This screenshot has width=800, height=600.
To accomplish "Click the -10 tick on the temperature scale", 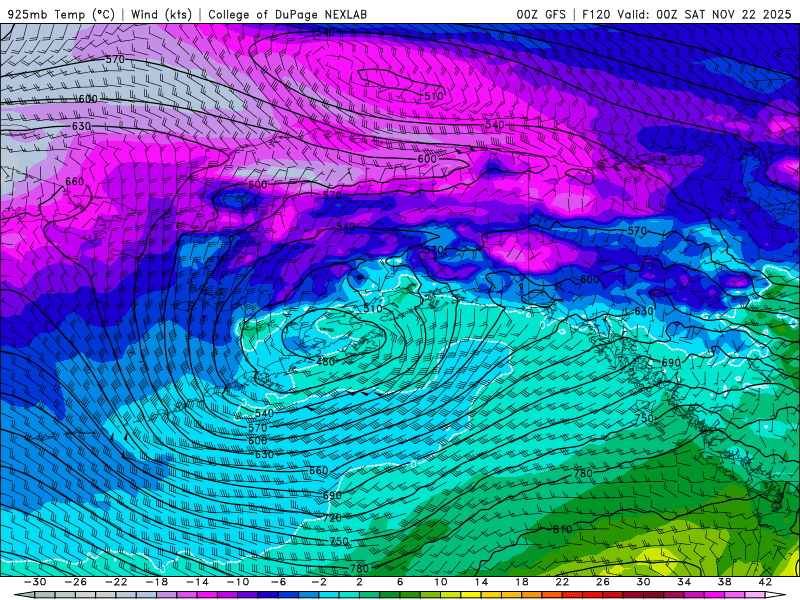I will (x=238, y=582).
